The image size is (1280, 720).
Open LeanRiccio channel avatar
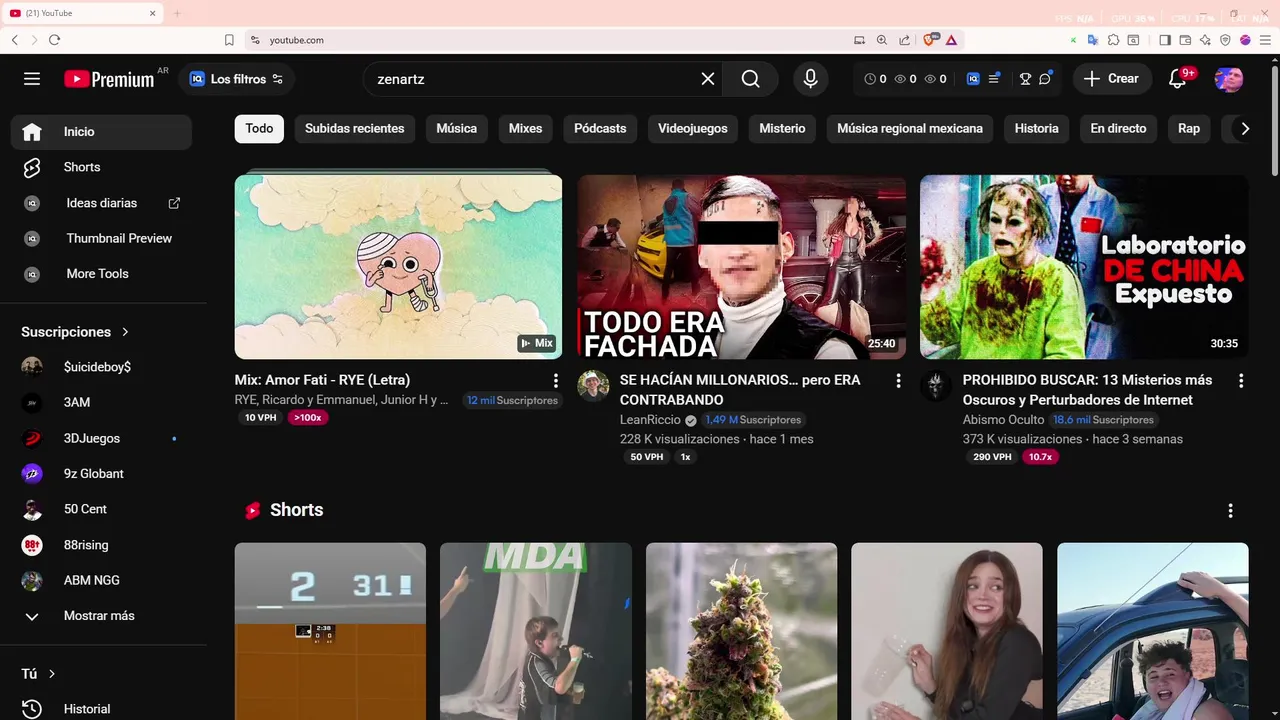[x=593, y=386]
